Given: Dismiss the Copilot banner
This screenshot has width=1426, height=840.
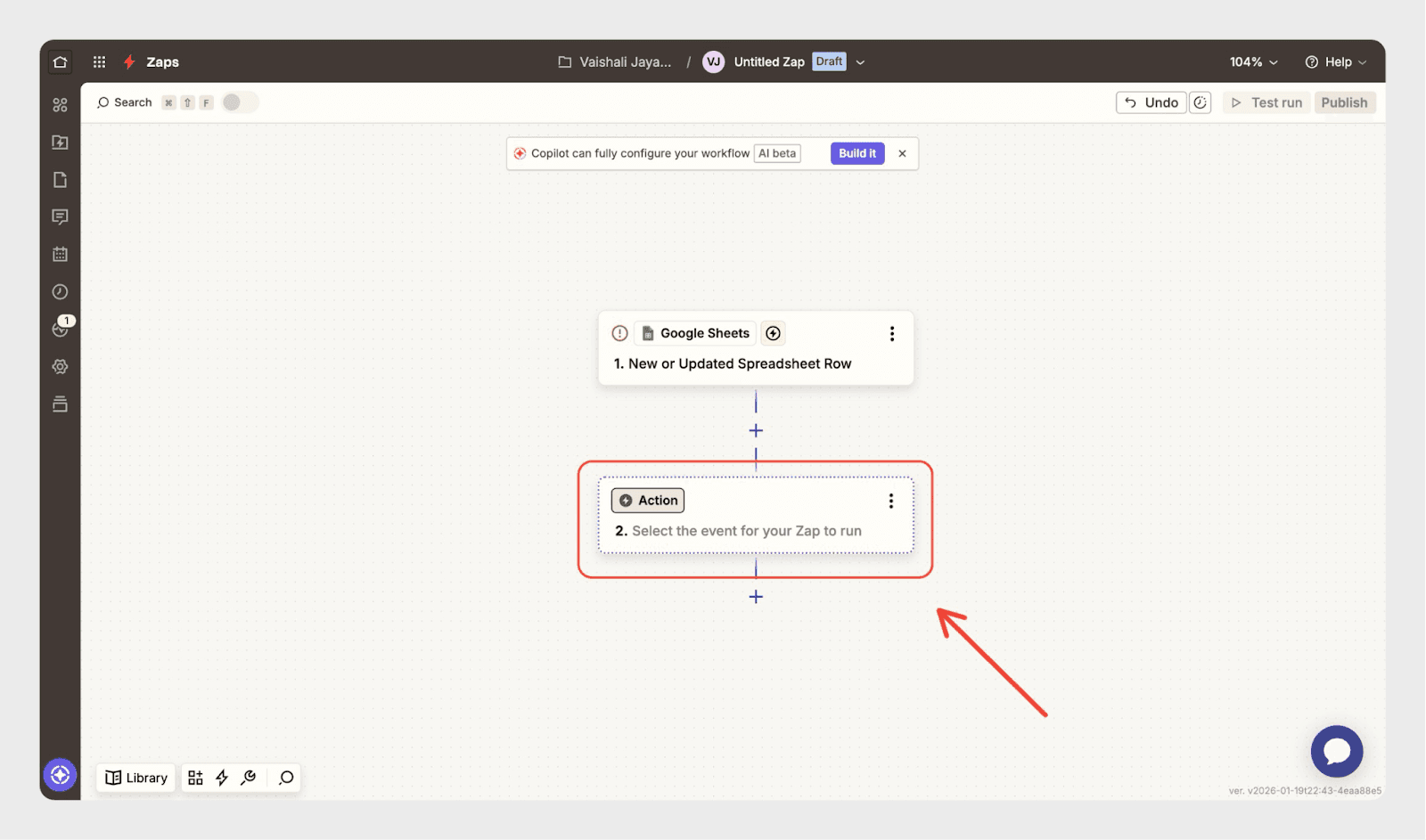Looking at the screenshot, I should [902, 153].
